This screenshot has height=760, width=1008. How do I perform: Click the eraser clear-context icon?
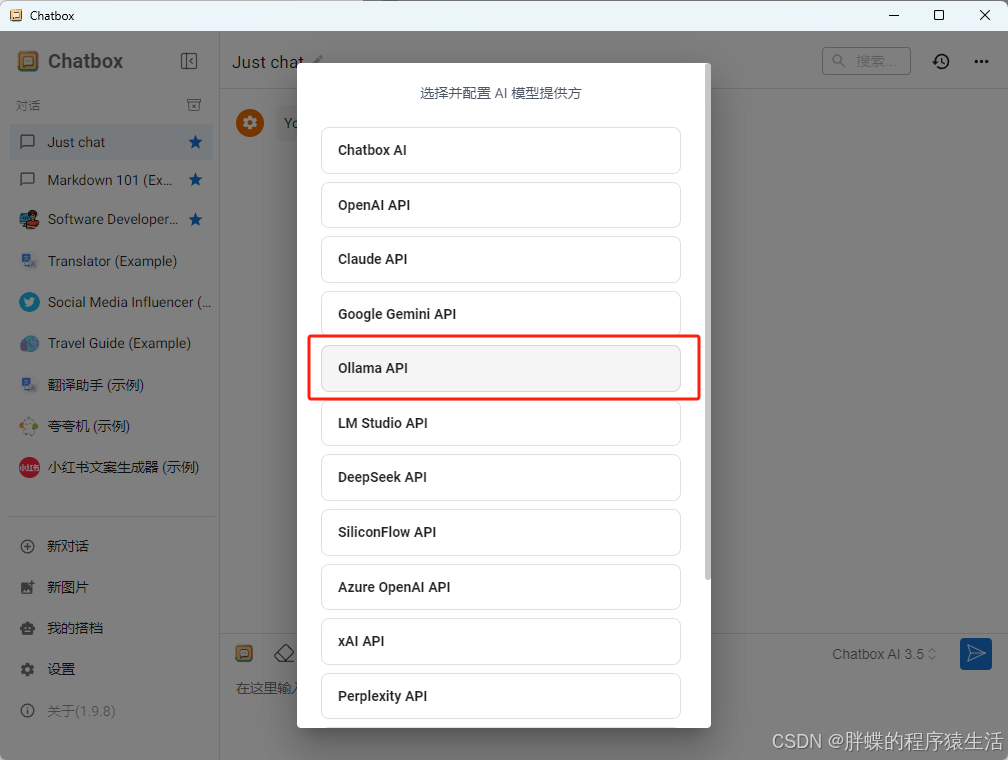284,654
